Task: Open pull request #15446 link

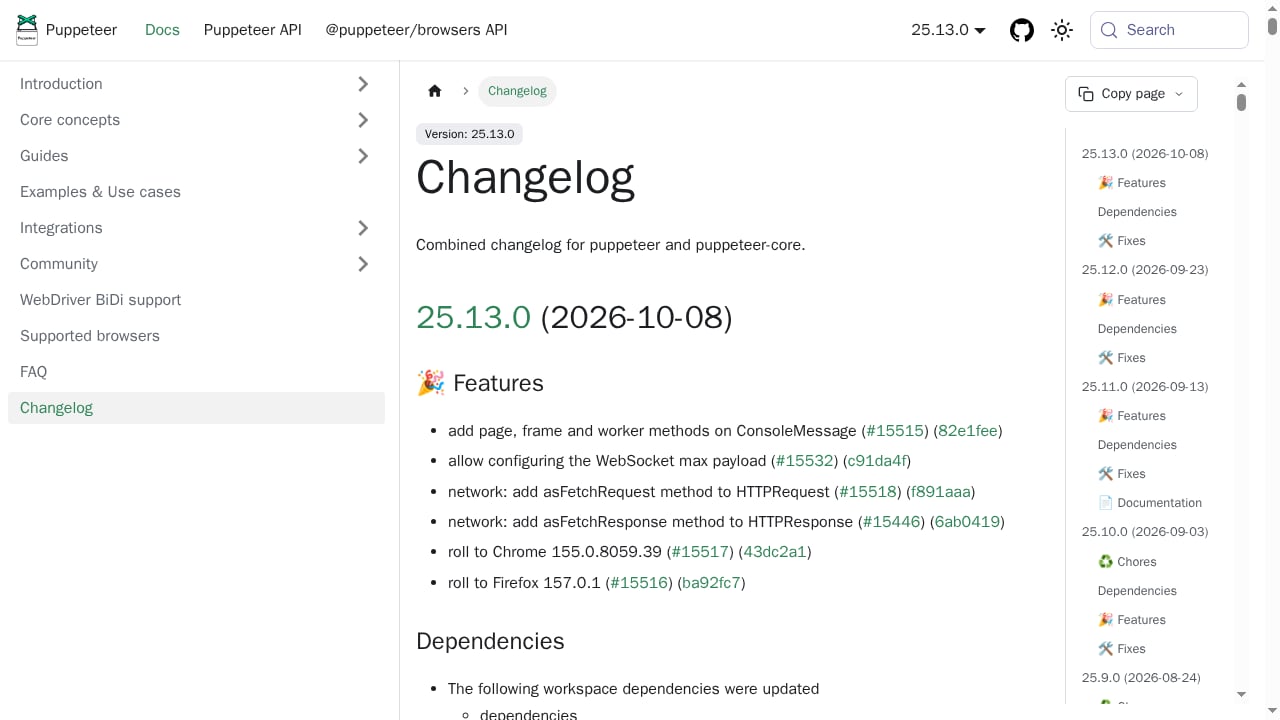Action: 892,522
